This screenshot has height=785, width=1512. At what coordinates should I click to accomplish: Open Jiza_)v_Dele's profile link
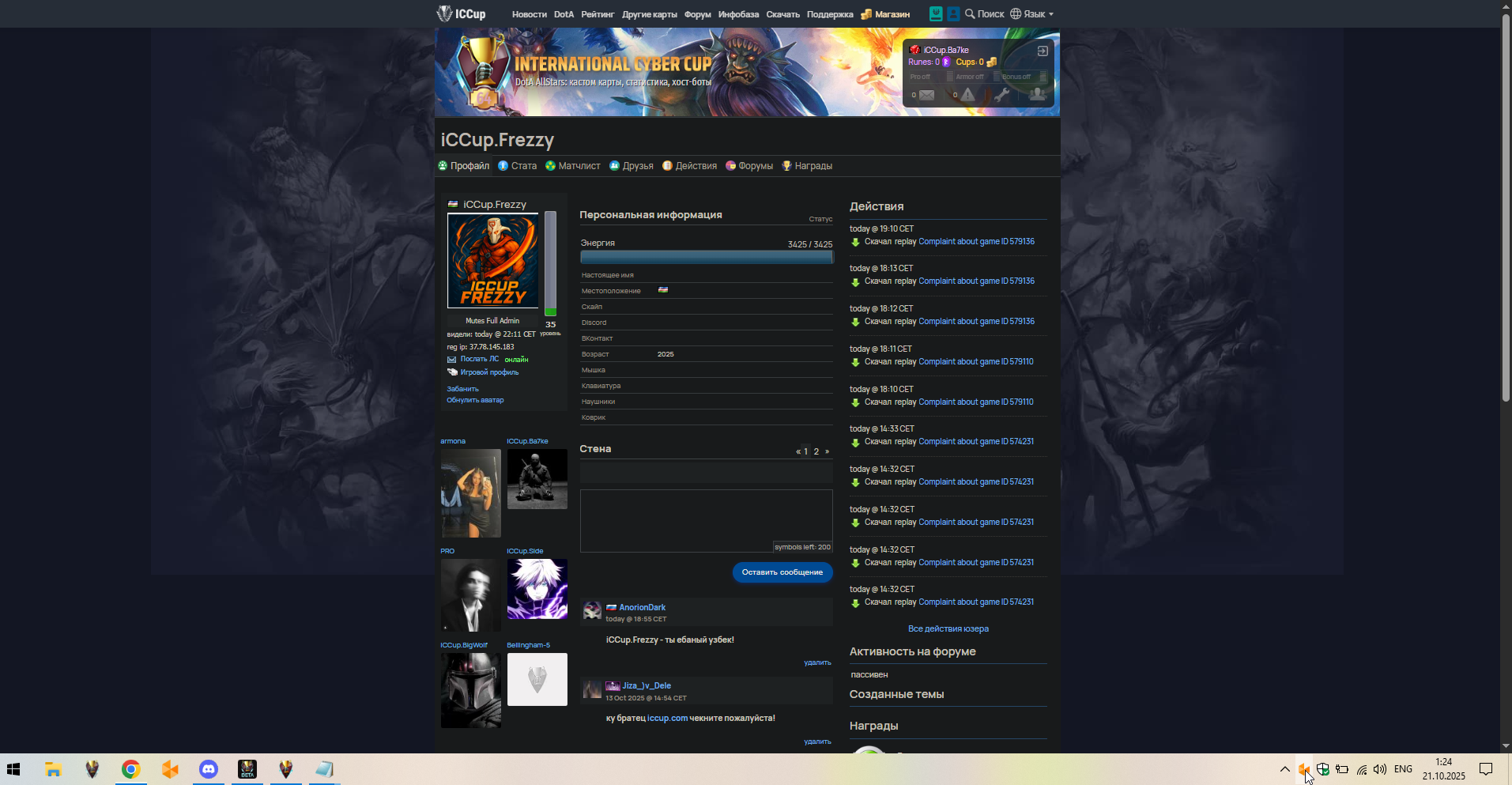(646, 685)
